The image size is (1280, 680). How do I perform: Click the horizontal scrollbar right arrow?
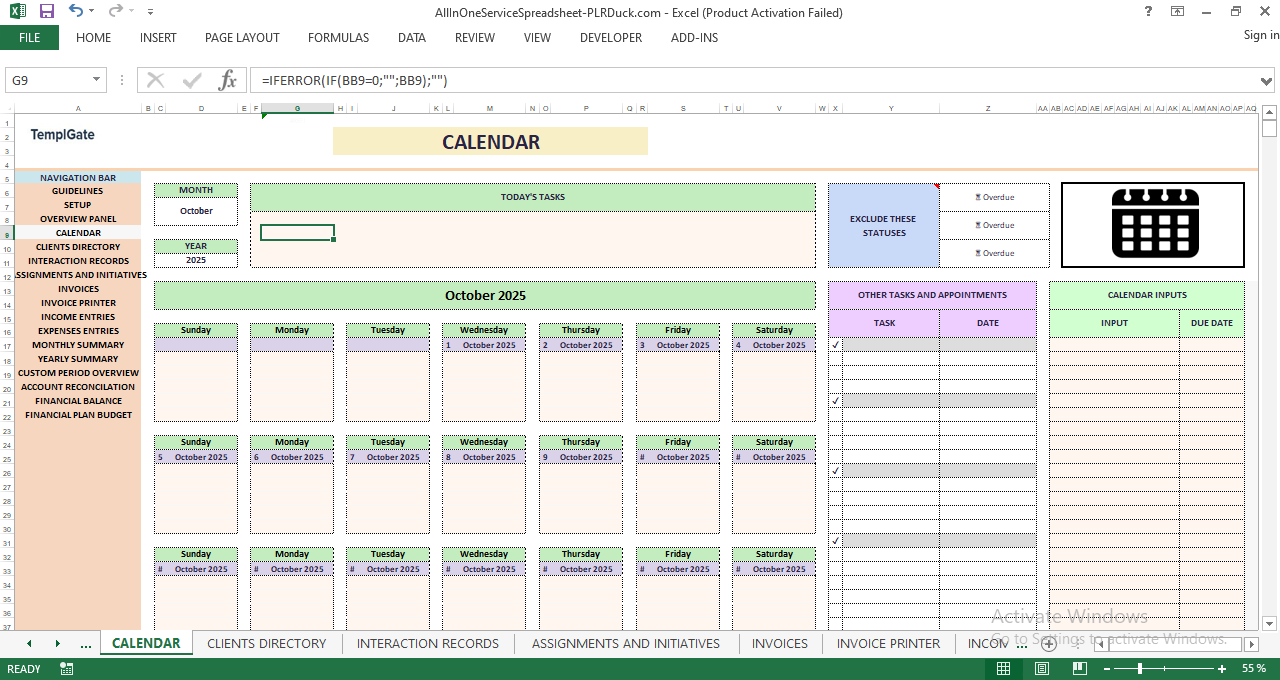pos(1250,644)
